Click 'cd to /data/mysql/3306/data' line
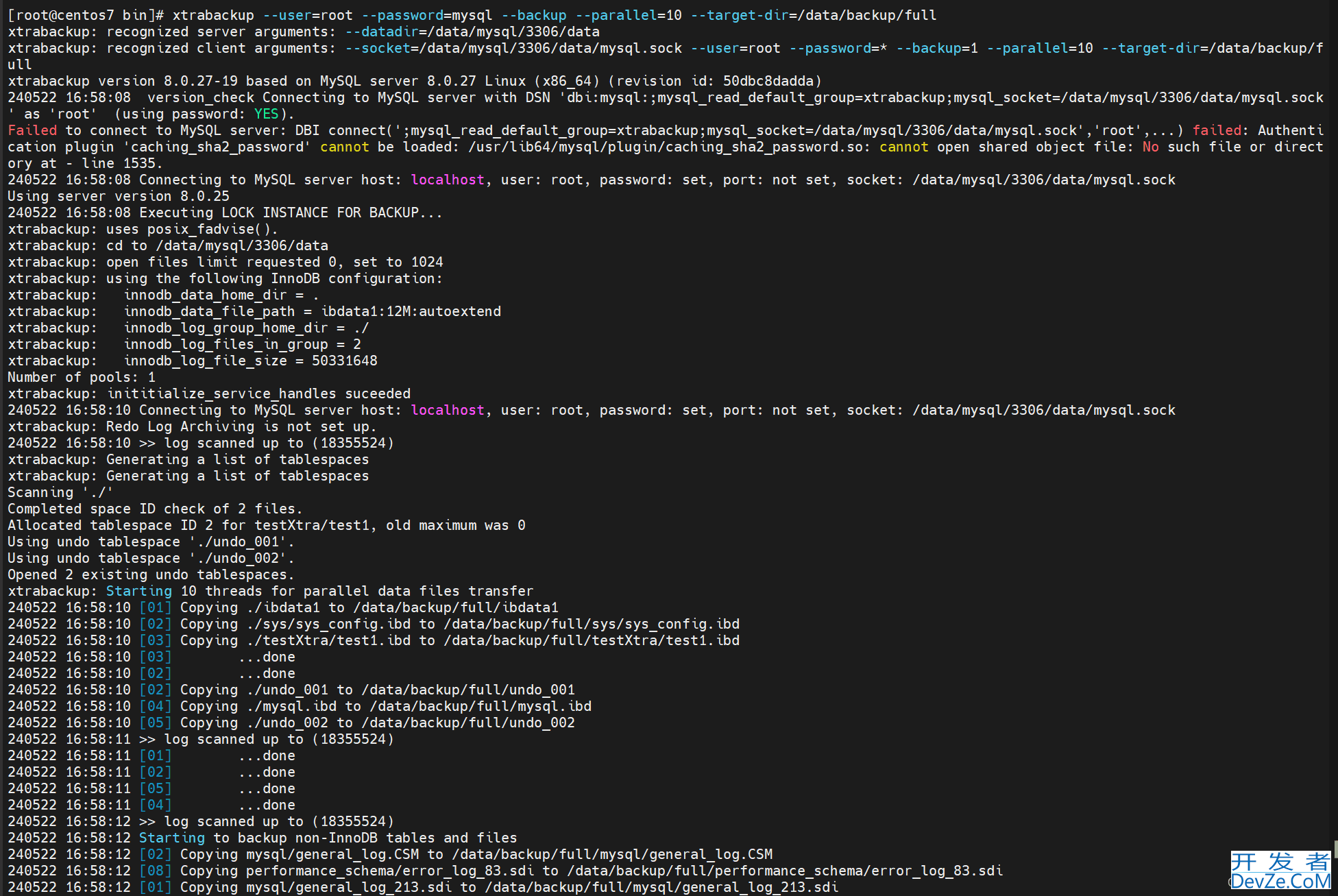 [x=168, y=245]
